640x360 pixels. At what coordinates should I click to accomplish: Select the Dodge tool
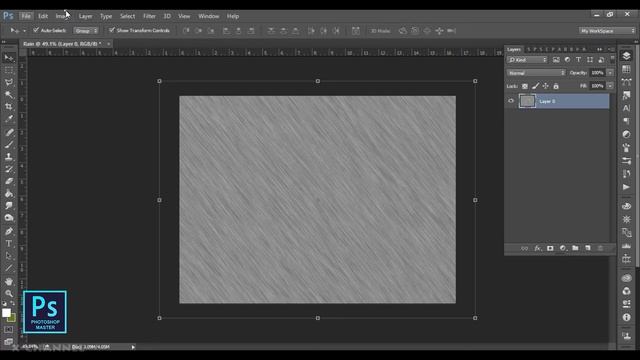pos(9,218)
